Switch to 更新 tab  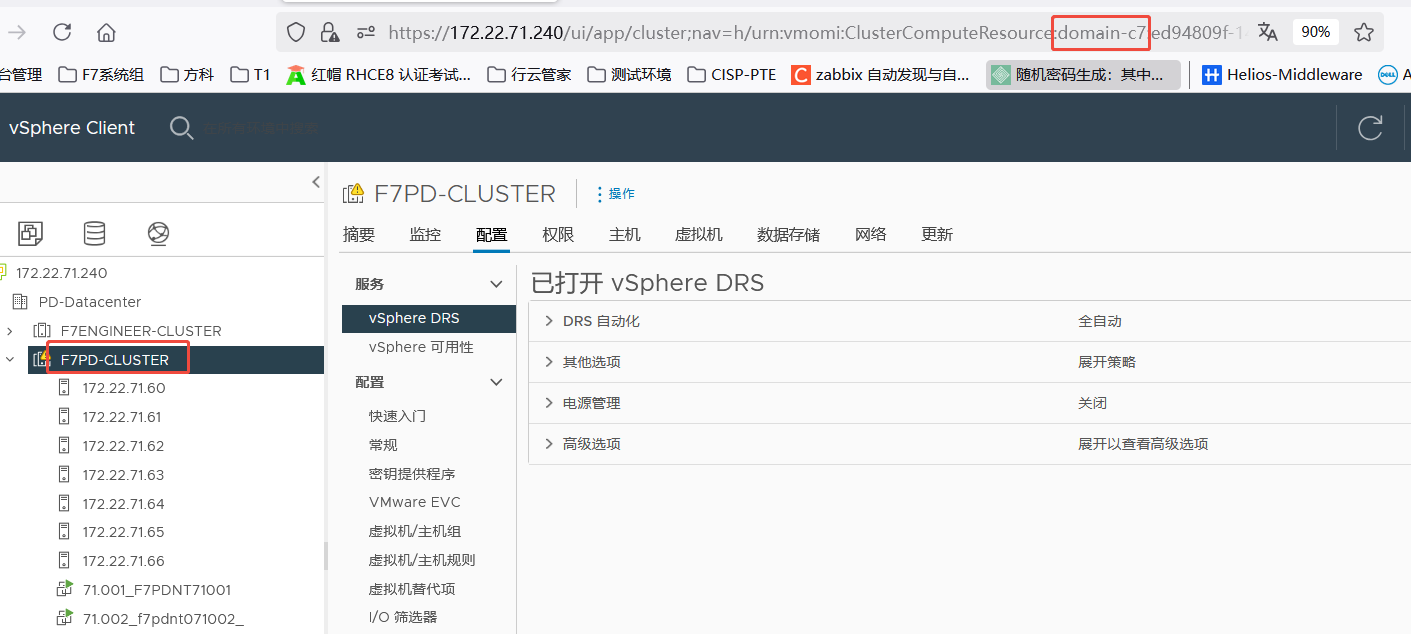point(937,235)
